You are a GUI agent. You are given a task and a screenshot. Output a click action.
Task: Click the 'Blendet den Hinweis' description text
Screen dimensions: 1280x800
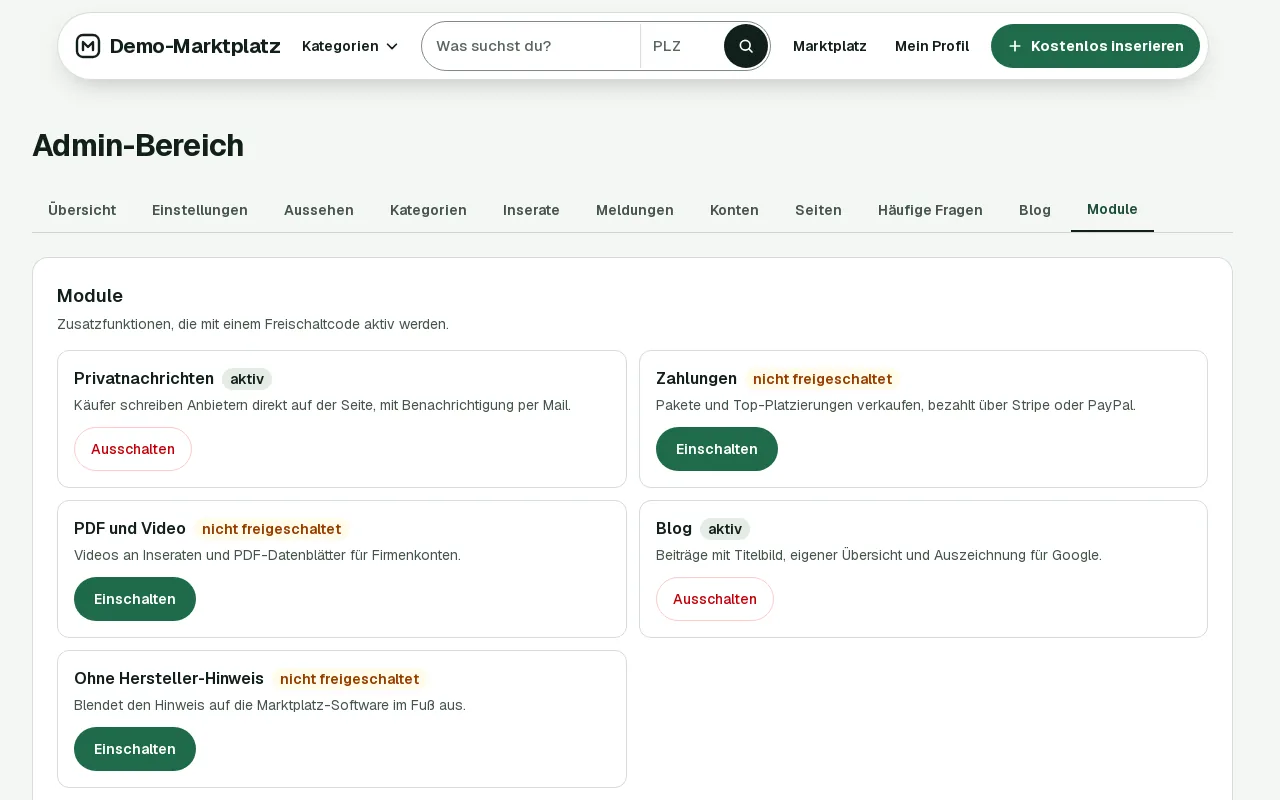pyautogui.click(x=270, y=705)
